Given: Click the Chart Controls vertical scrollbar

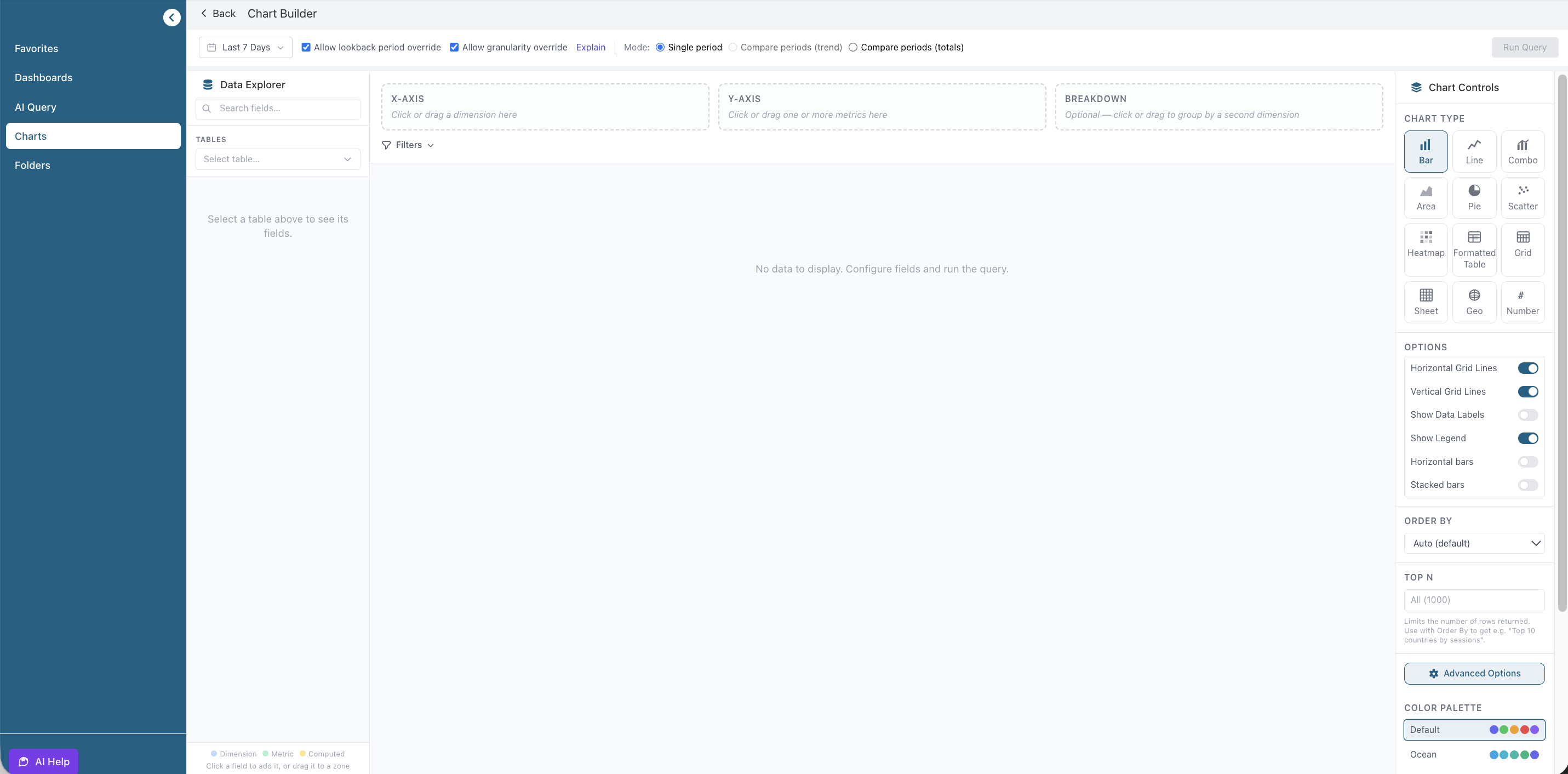Looking at the screenshot, I should tap(1562, 343).
